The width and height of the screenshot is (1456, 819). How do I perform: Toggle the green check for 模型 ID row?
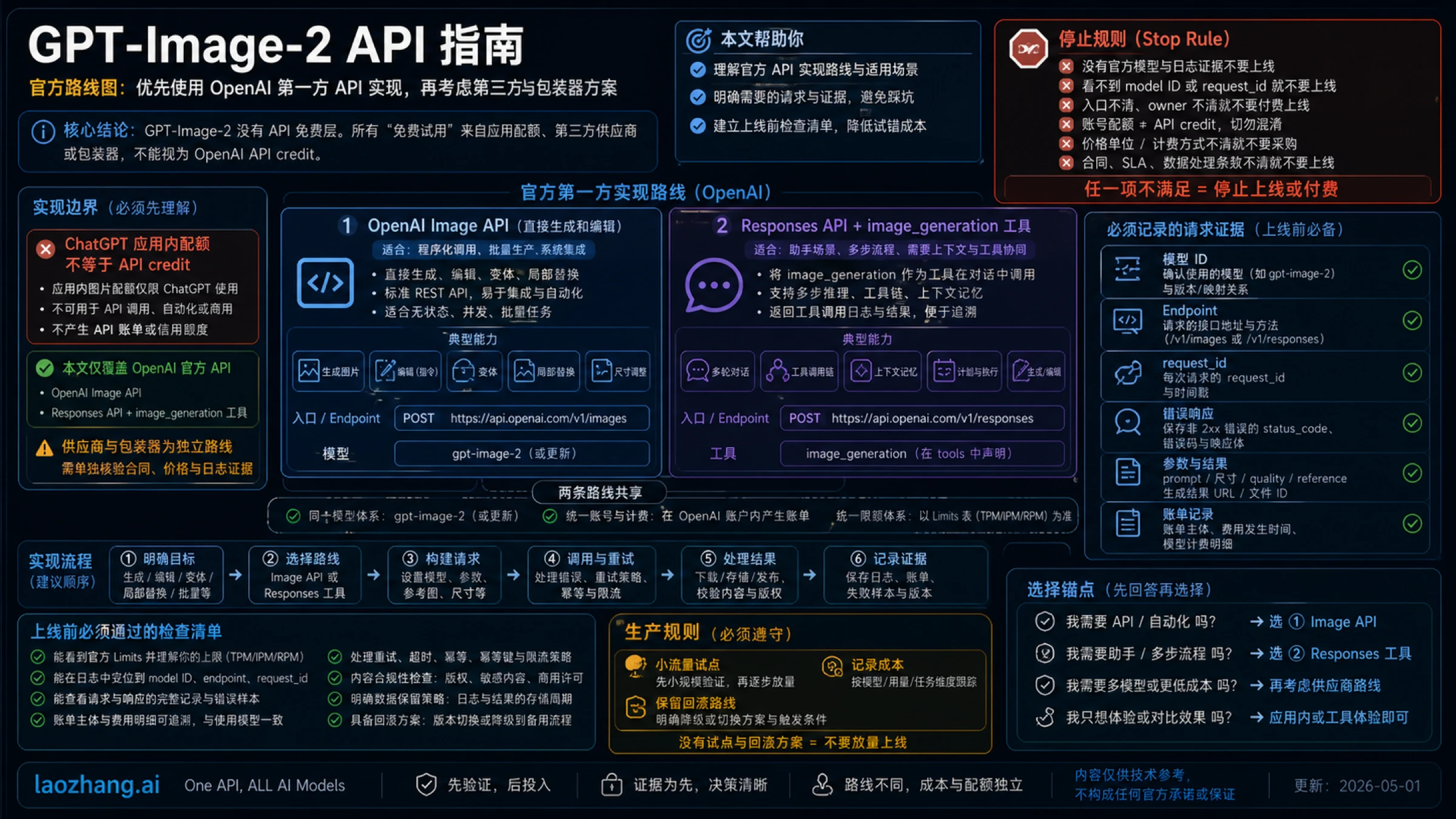click(x=1412, y=270)
